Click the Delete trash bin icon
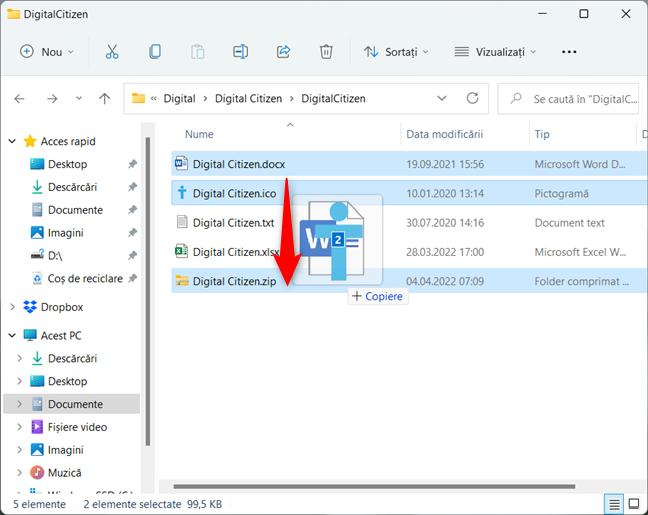The height and width of the screenshot is (515, 648). click(326, 52)
